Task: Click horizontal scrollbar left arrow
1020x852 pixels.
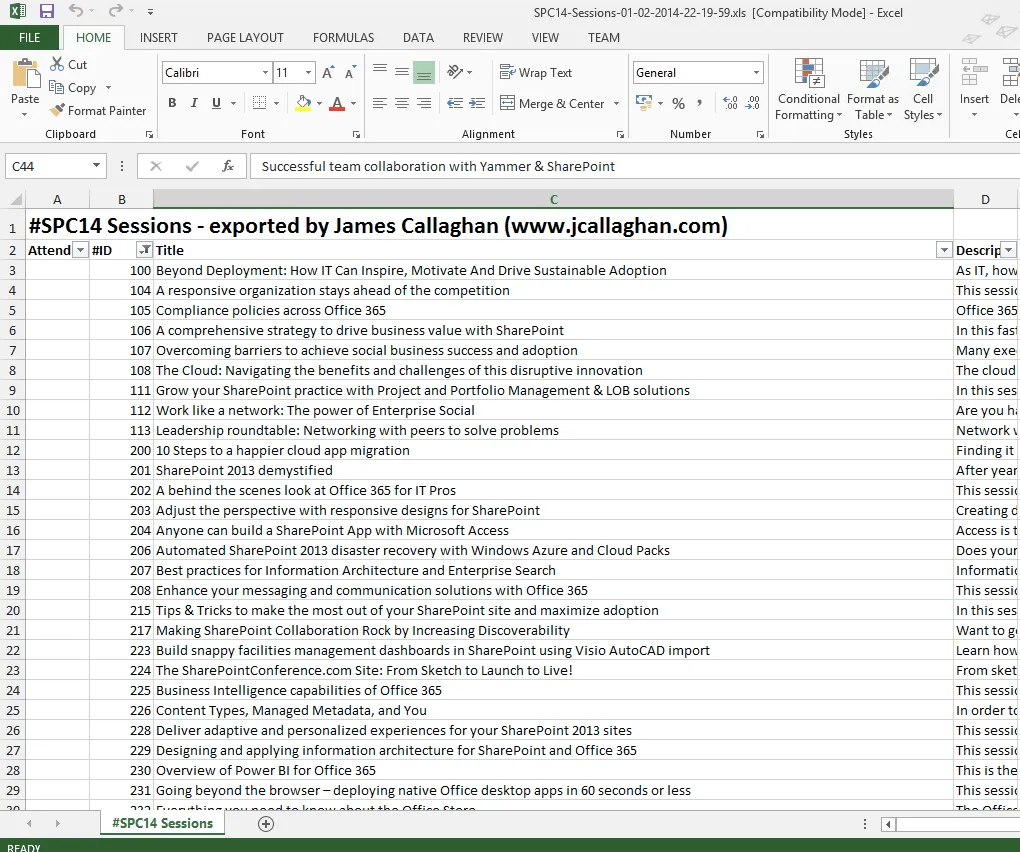Action: 888,824
